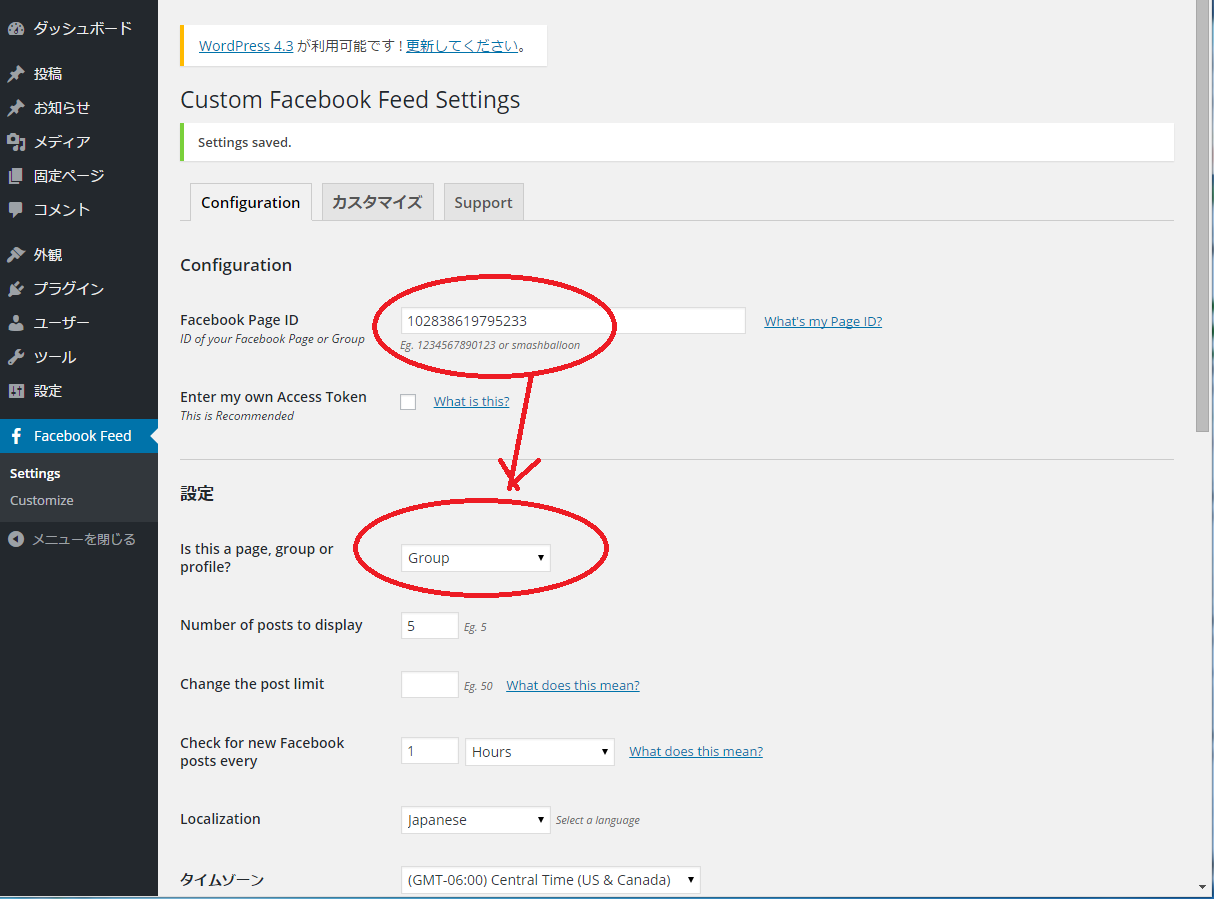Focus the check interval number field

(x=430, y=751)
